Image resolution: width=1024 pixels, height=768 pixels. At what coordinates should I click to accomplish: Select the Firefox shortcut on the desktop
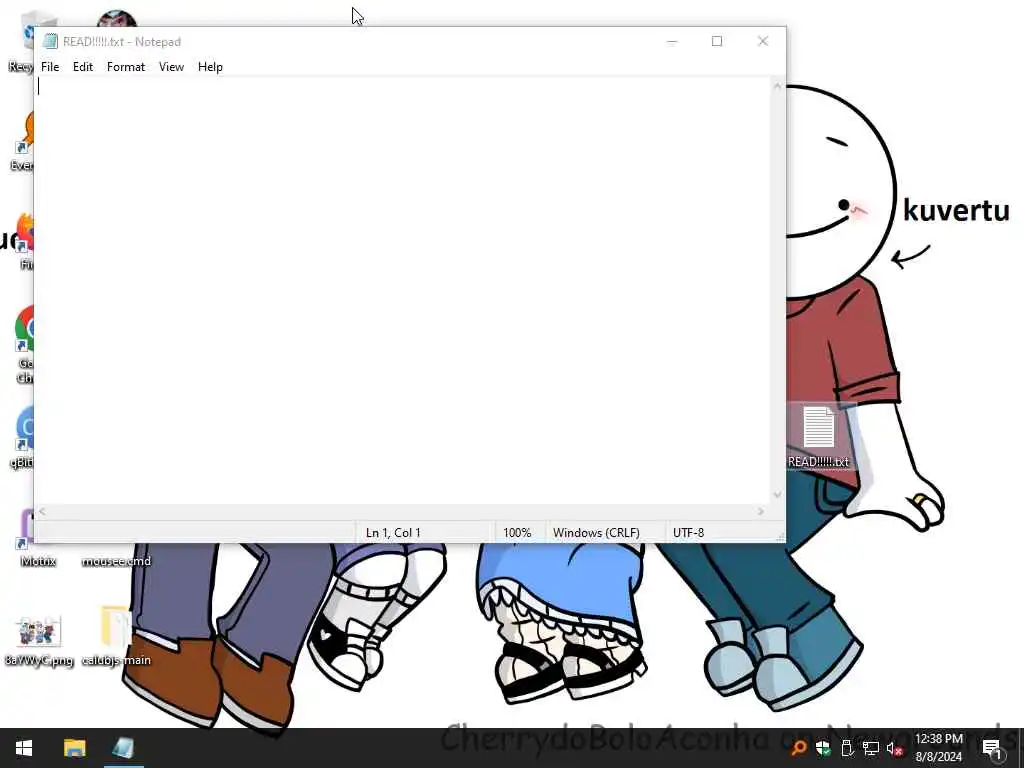[x=25, y=242]
